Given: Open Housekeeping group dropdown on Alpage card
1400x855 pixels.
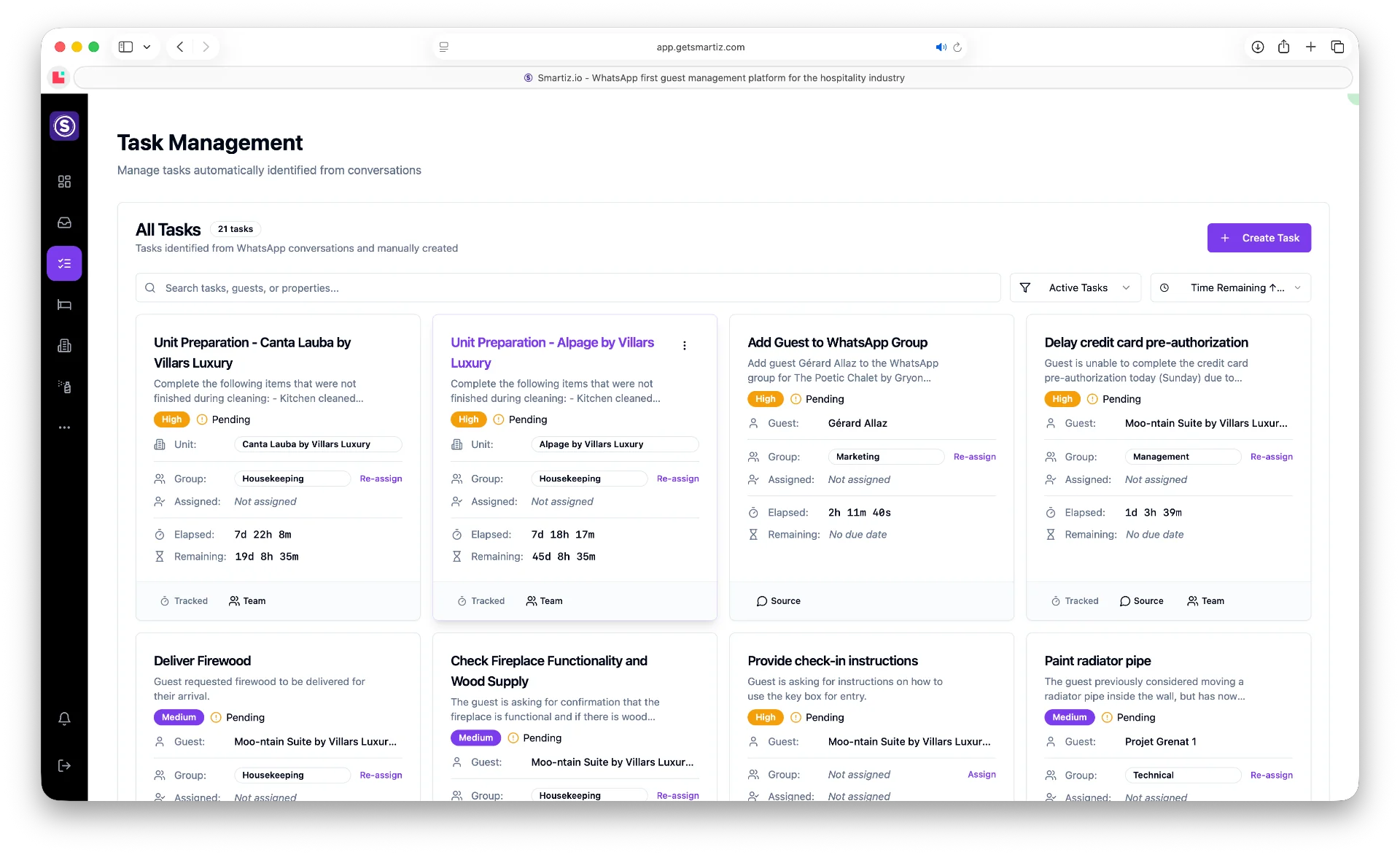Looking at the screenshot, I should pos(589,479).
